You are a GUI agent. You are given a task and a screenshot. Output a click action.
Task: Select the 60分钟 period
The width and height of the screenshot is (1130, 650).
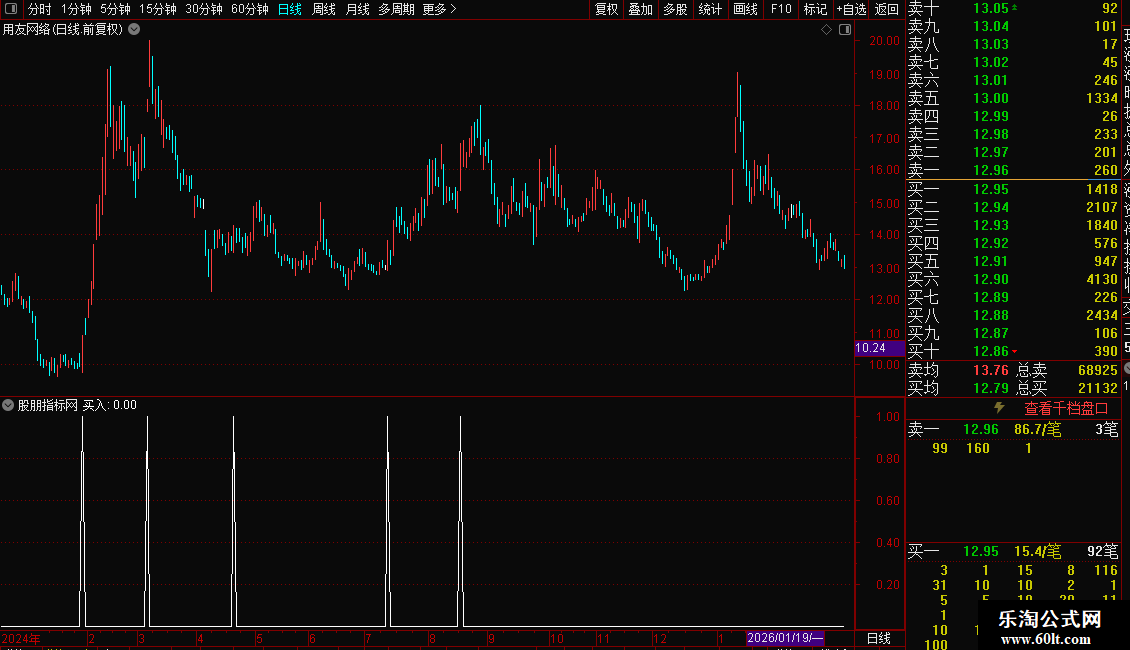[x=249, y=9]
